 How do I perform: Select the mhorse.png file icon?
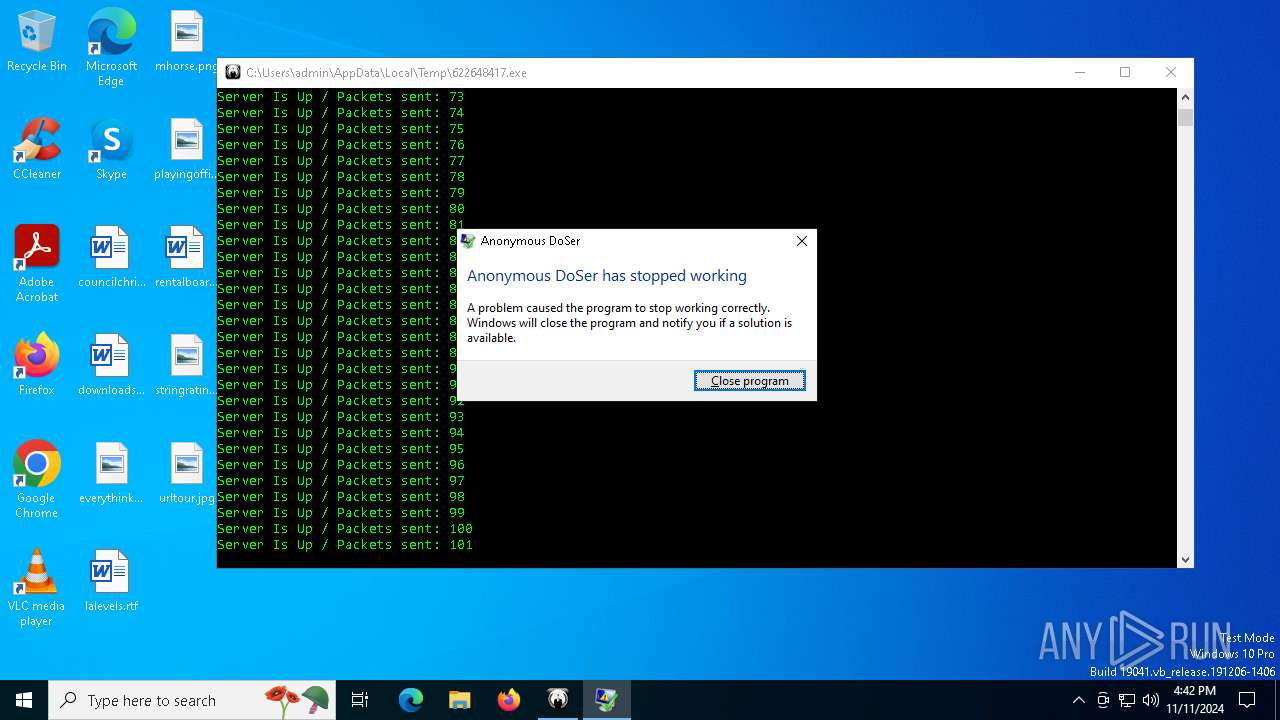click(186, 42)
